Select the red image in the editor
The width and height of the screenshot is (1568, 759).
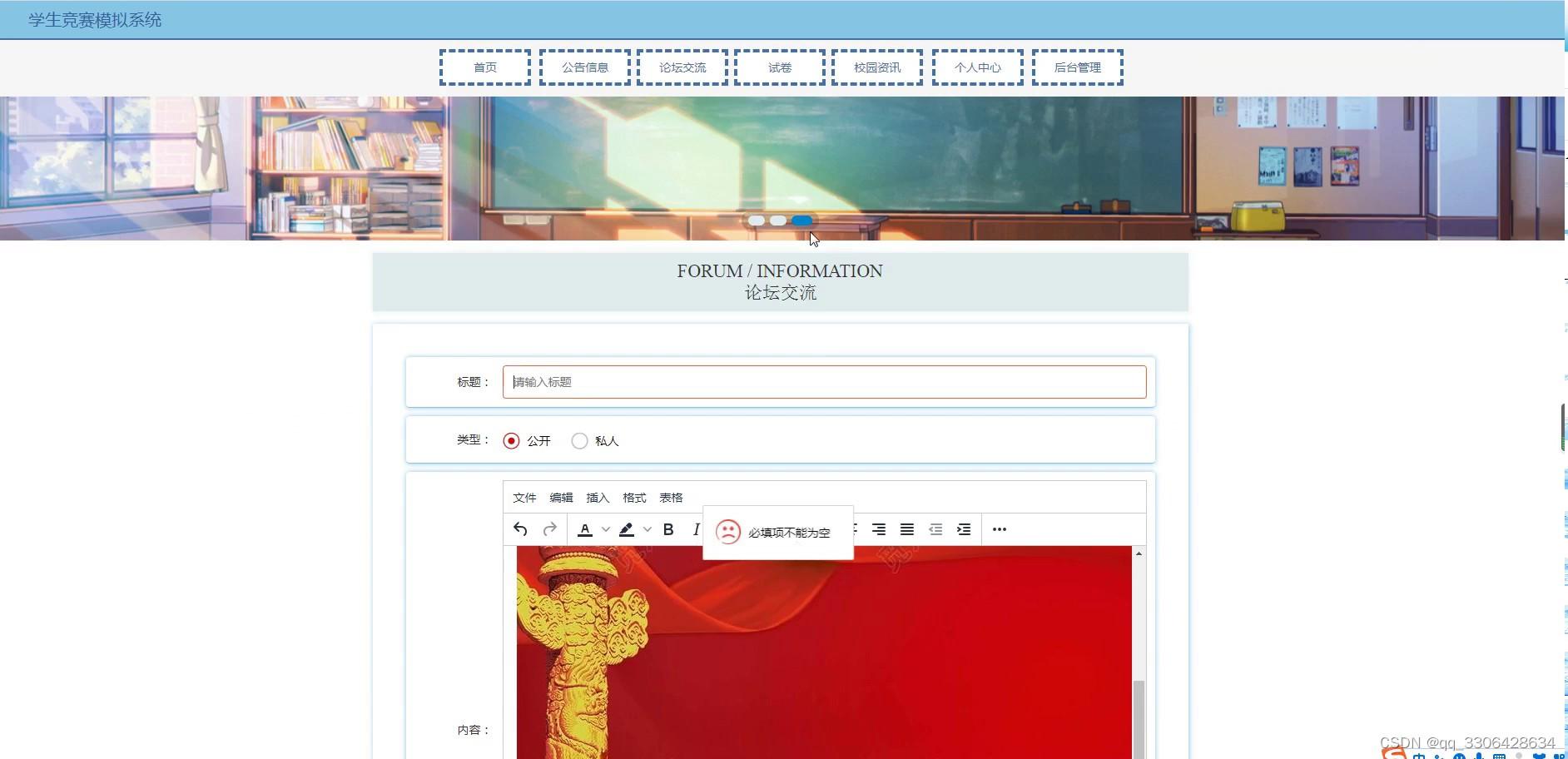[824, 652]
